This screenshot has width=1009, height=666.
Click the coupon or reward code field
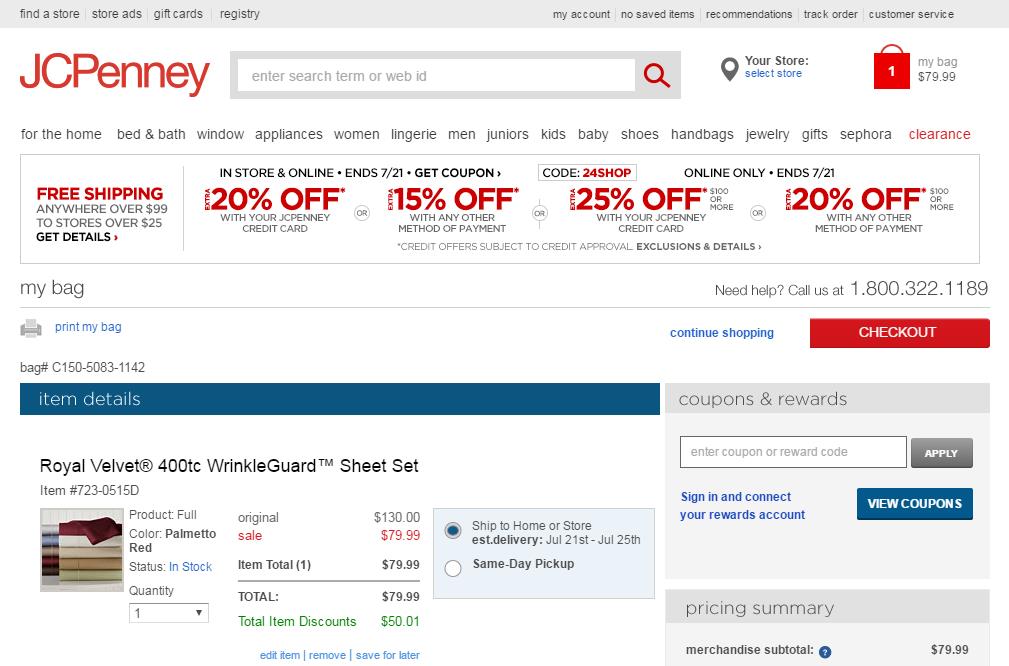pyautogui.click(x=792, y=451)
